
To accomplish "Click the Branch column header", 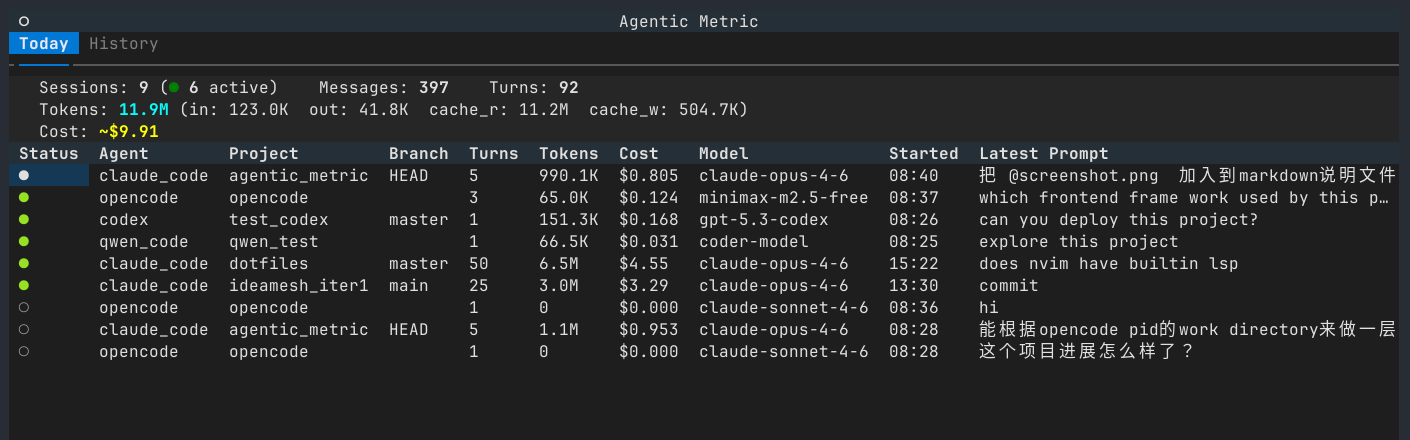I will (x=419, y=153).
